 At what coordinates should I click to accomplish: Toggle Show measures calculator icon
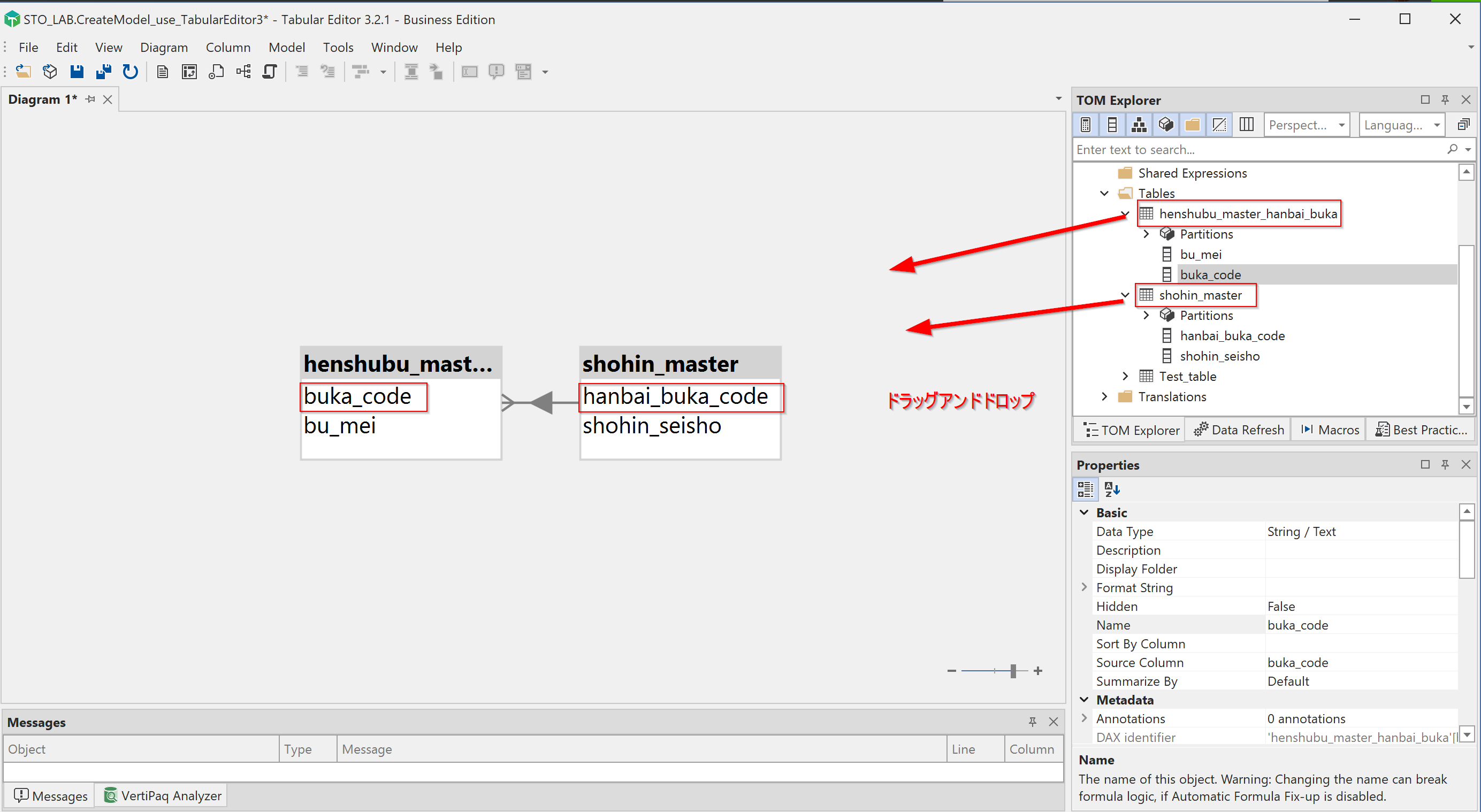click(x=1086, y=125)
